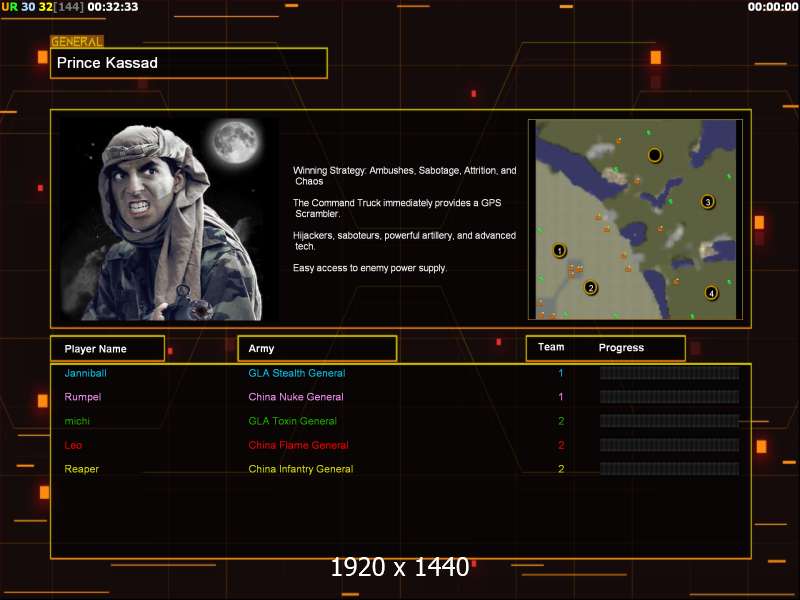Click the UR 30 32 counter overlay
Image resolution: width=800 pixels, height=600 pixels.
(42, 7)
